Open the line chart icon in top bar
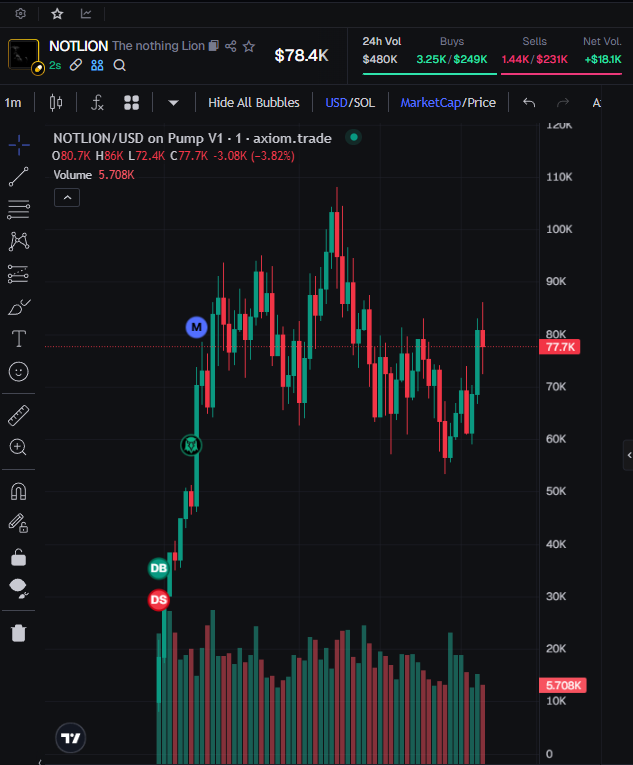The width and height of the screenshot is (633, 765). click(86, 14)
